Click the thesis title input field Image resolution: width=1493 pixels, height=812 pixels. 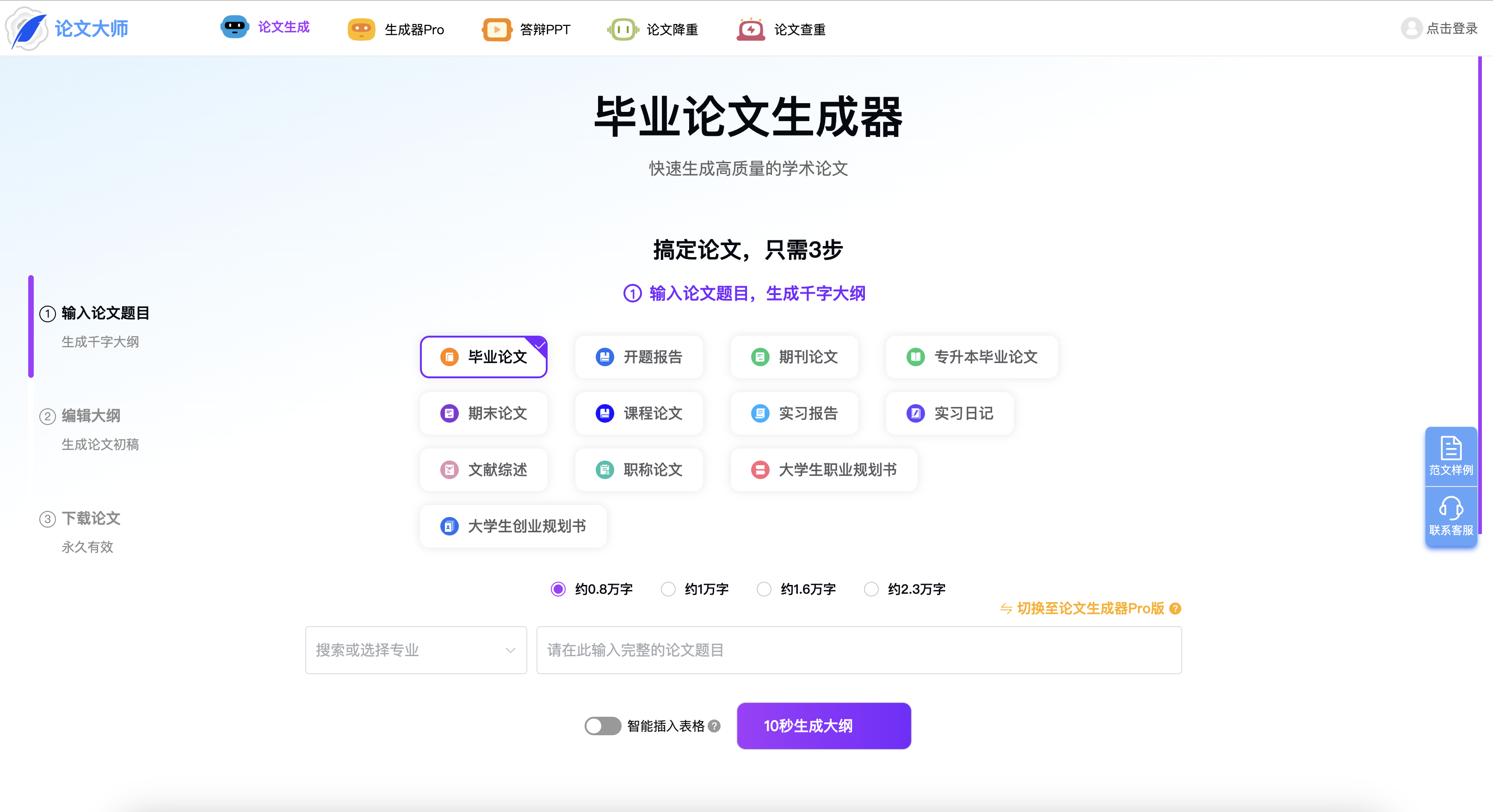(858, 650)
